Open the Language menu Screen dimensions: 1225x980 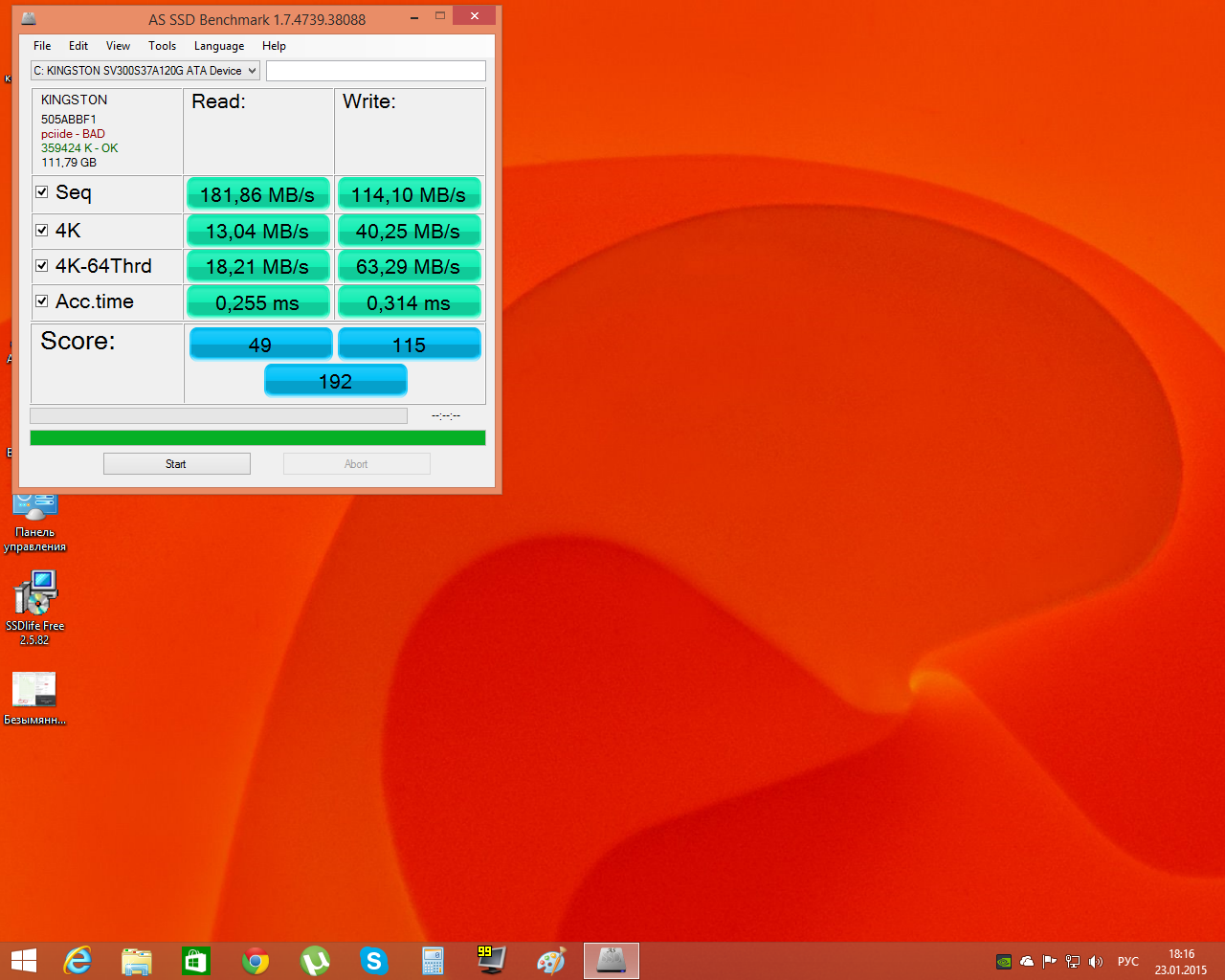click(x=219, y=46)
